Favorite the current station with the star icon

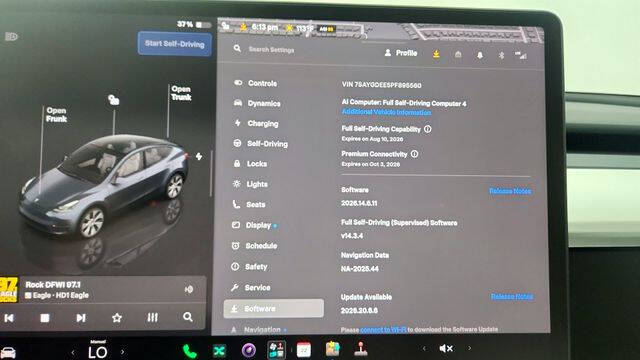117,318
